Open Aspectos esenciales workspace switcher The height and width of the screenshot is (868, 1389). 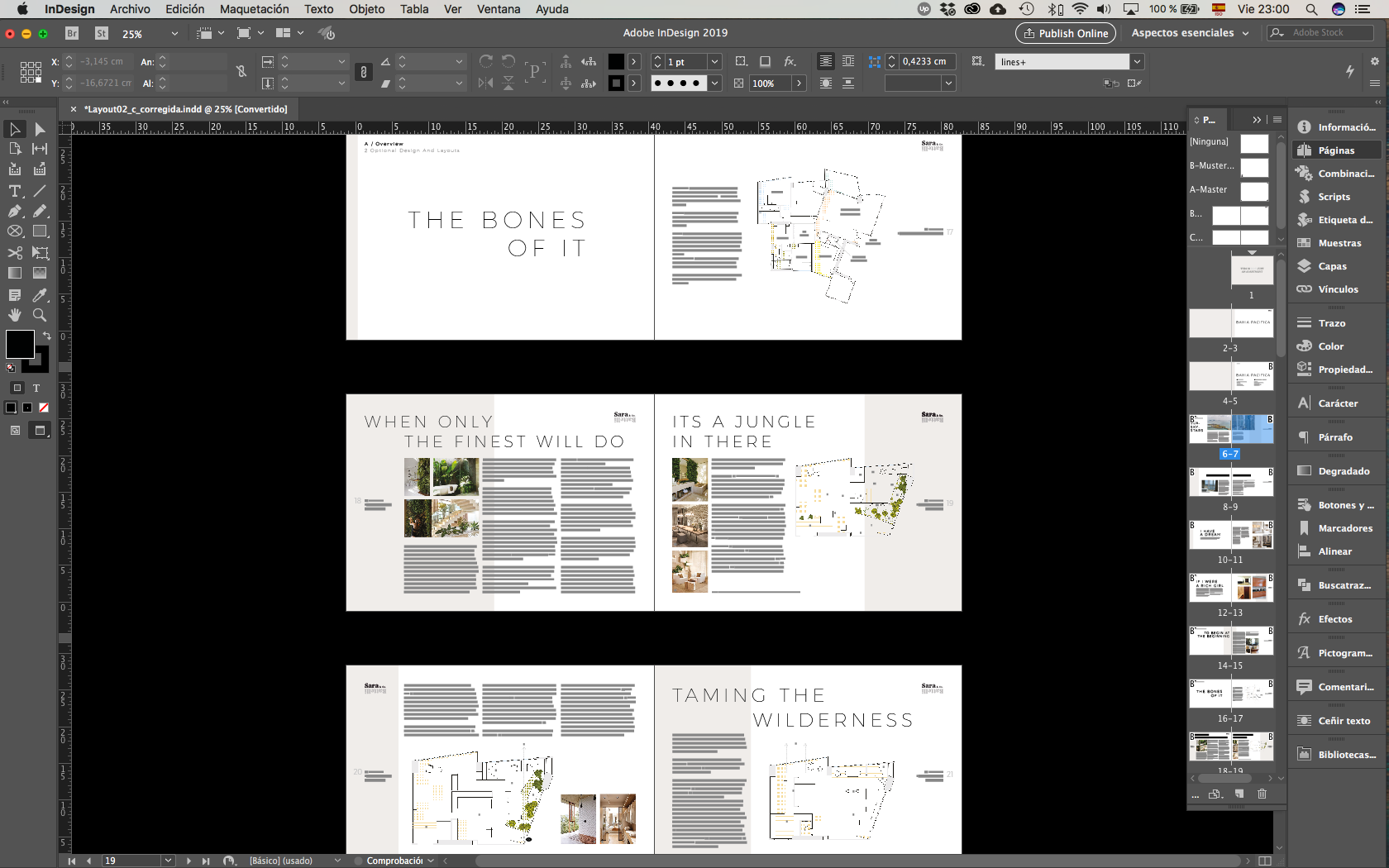pos(1191,33)
